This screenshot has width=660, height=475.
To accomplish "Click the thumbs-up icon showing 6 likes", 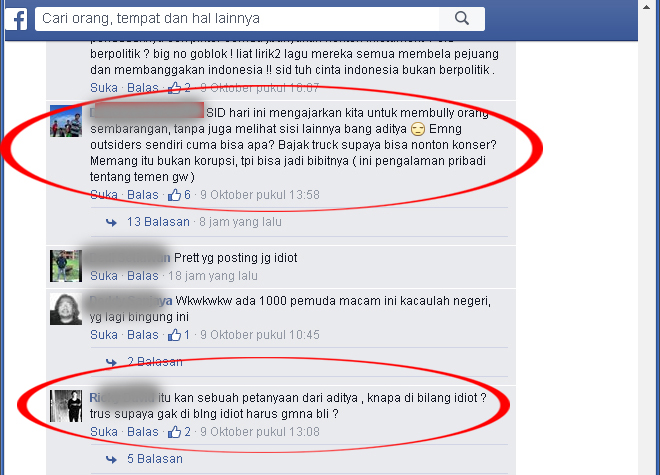I will coord(174,195).
